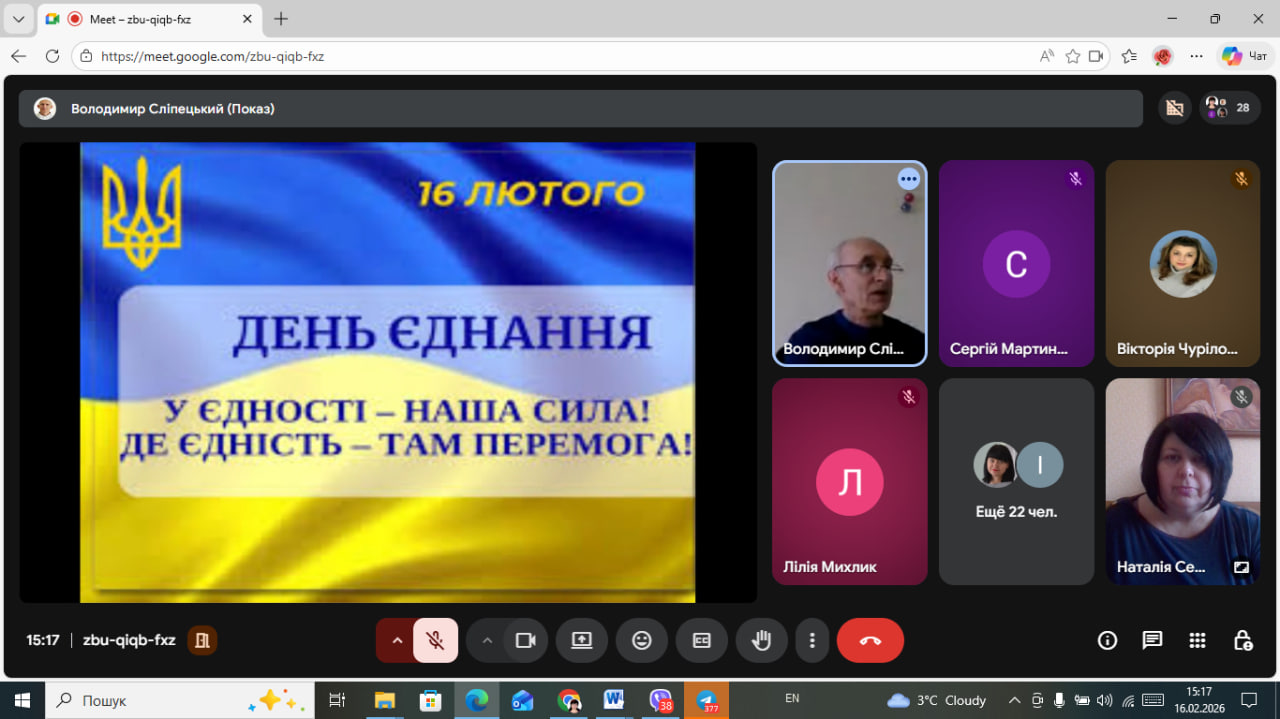Viewport: 1280px width, 719px height.
Task: Click the raise hand icon
Action: [761, 641]
